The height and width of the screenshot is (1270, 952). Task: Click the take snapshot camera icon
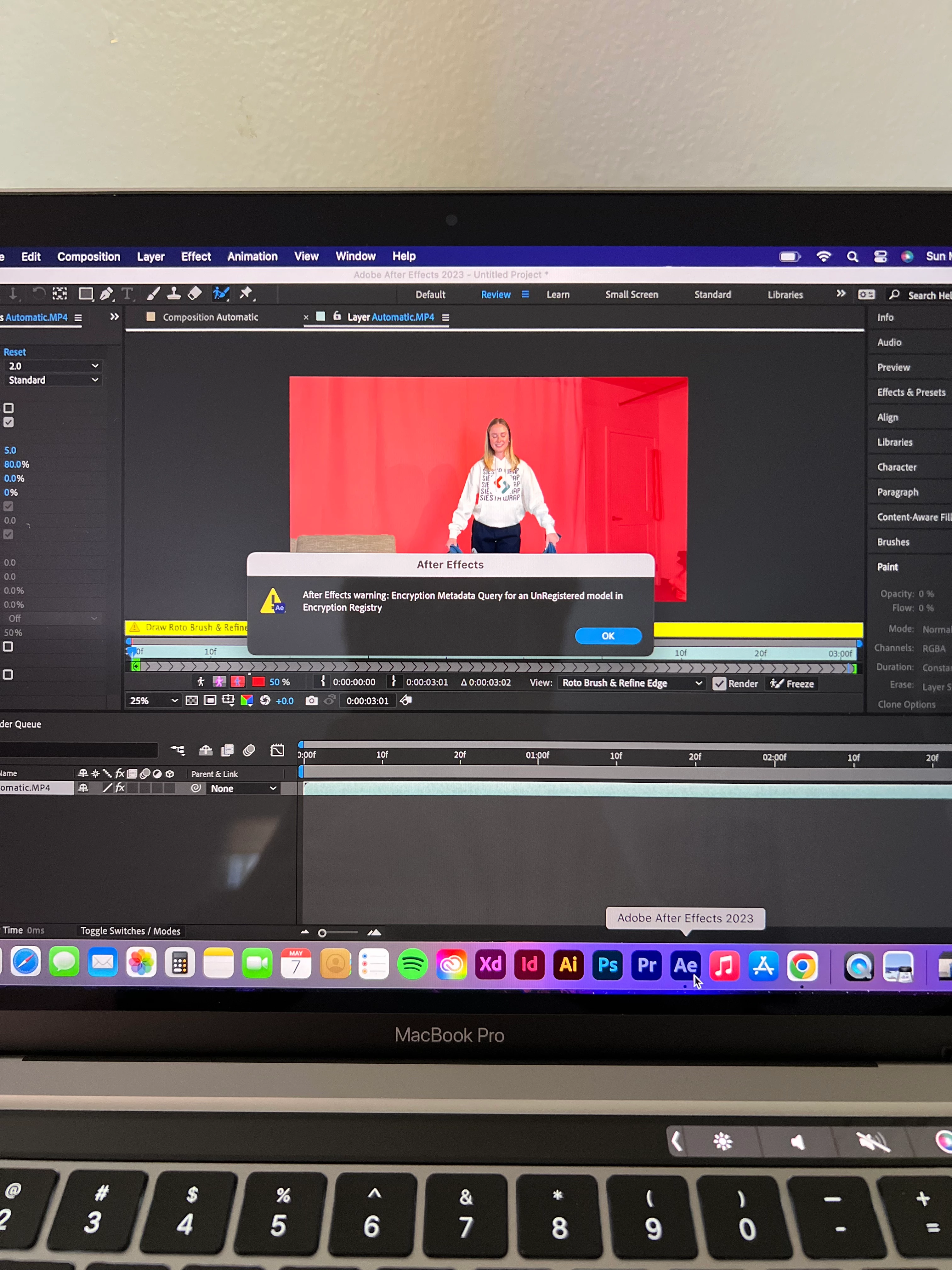311,701
